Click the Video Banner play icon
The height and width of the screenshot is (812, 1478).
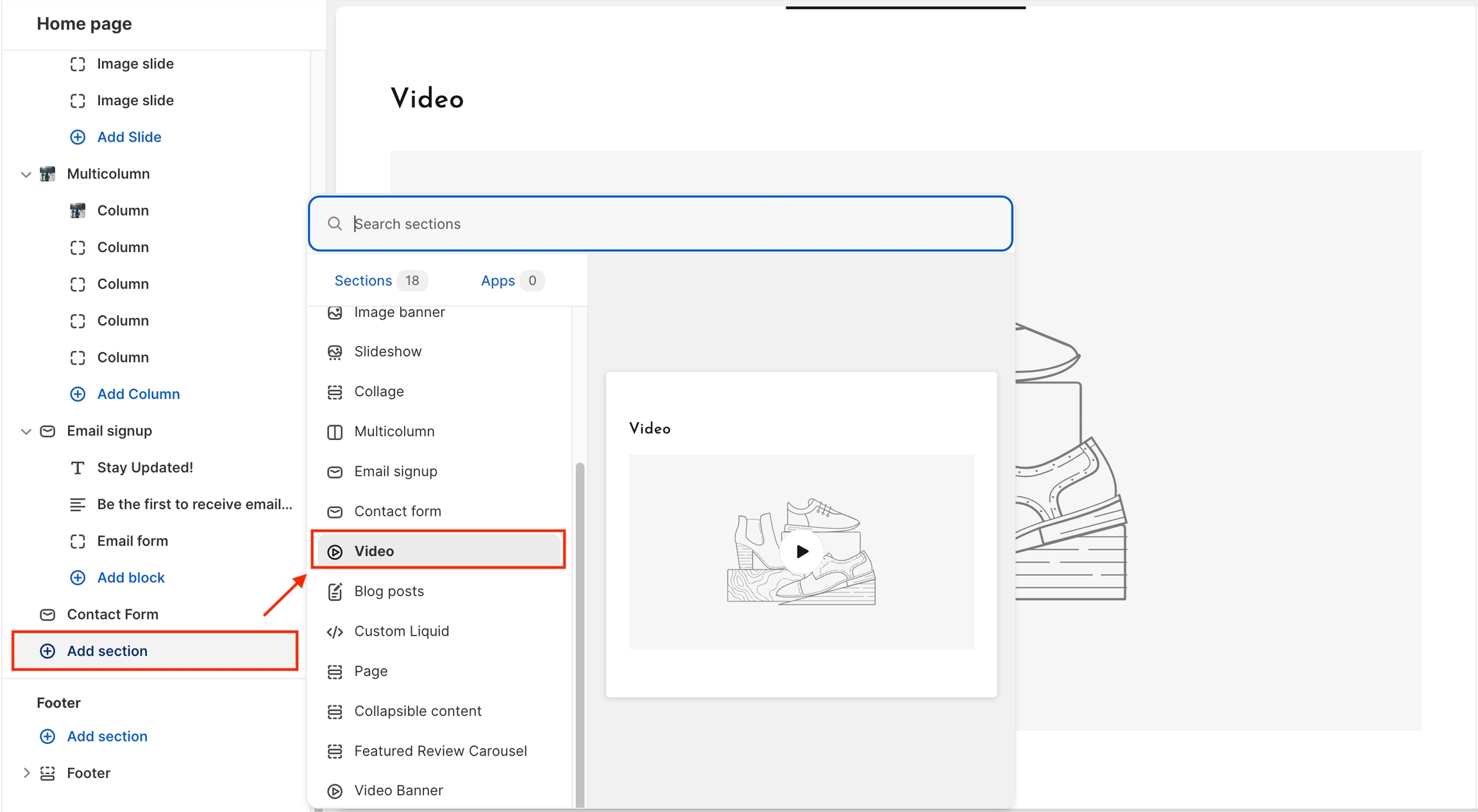tap(335, 791)
